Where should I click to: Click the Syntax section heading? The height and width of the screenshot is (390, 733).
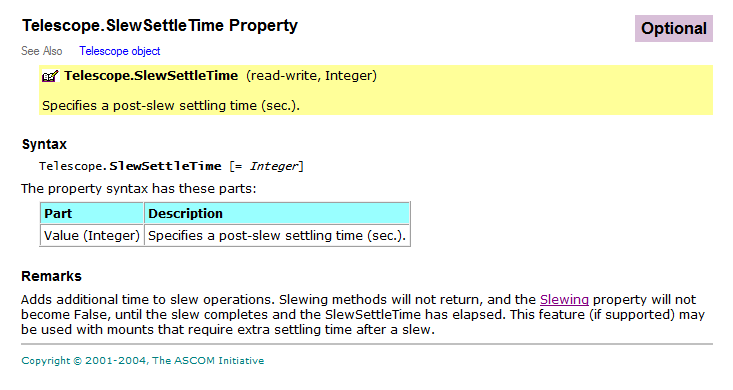click(x=44, y=144)
